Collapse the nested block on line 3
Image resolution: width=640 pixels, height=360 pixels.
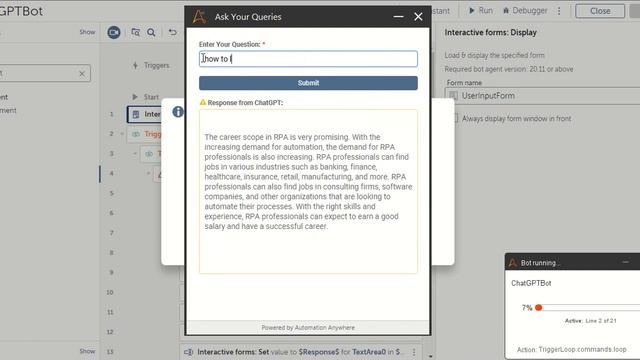click(135, 153)
